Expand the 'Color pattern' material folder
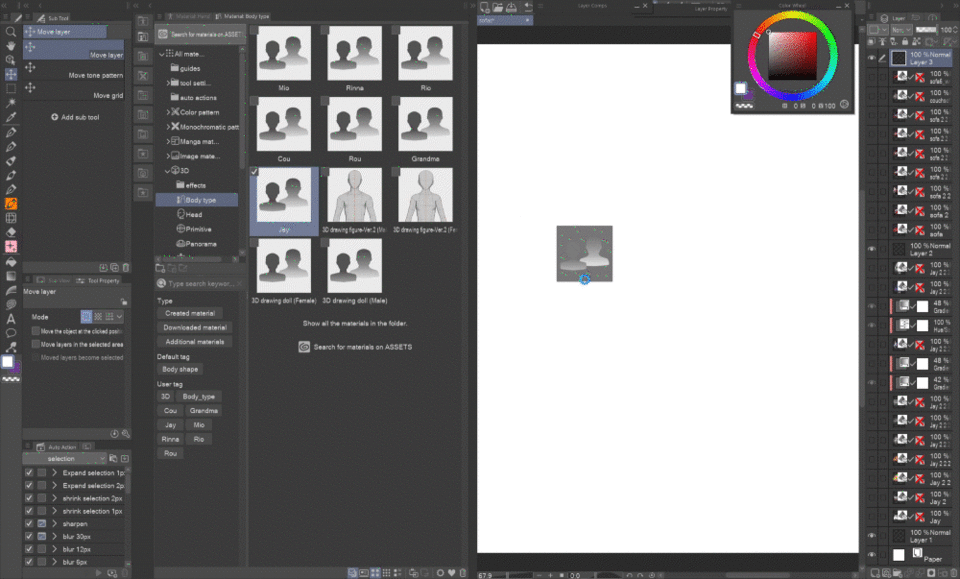This screenshot has height=579, width=960. click(x=168, y=112)
